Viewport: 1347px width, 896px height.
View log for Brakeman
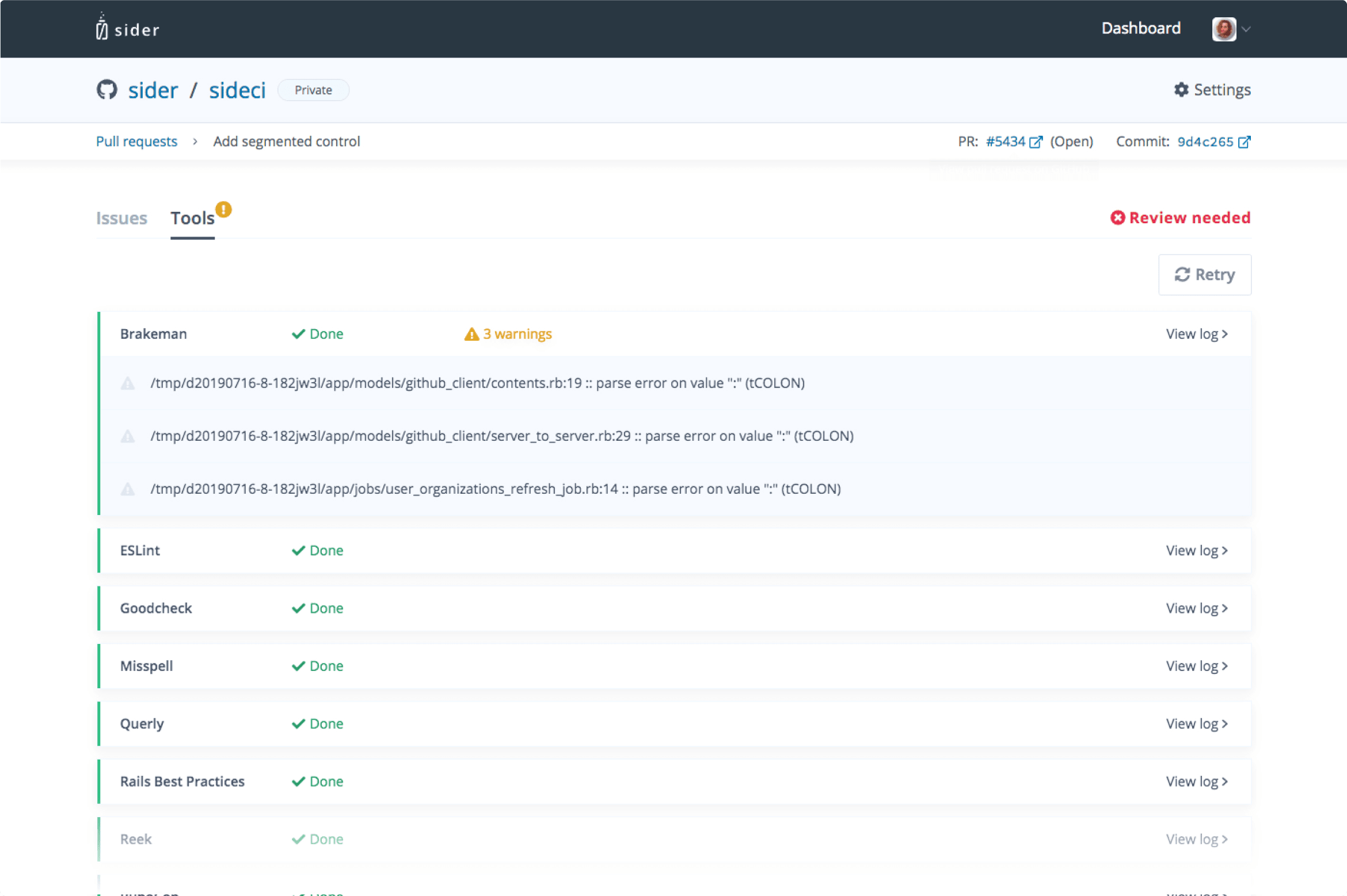click(x=1197, y=334)
